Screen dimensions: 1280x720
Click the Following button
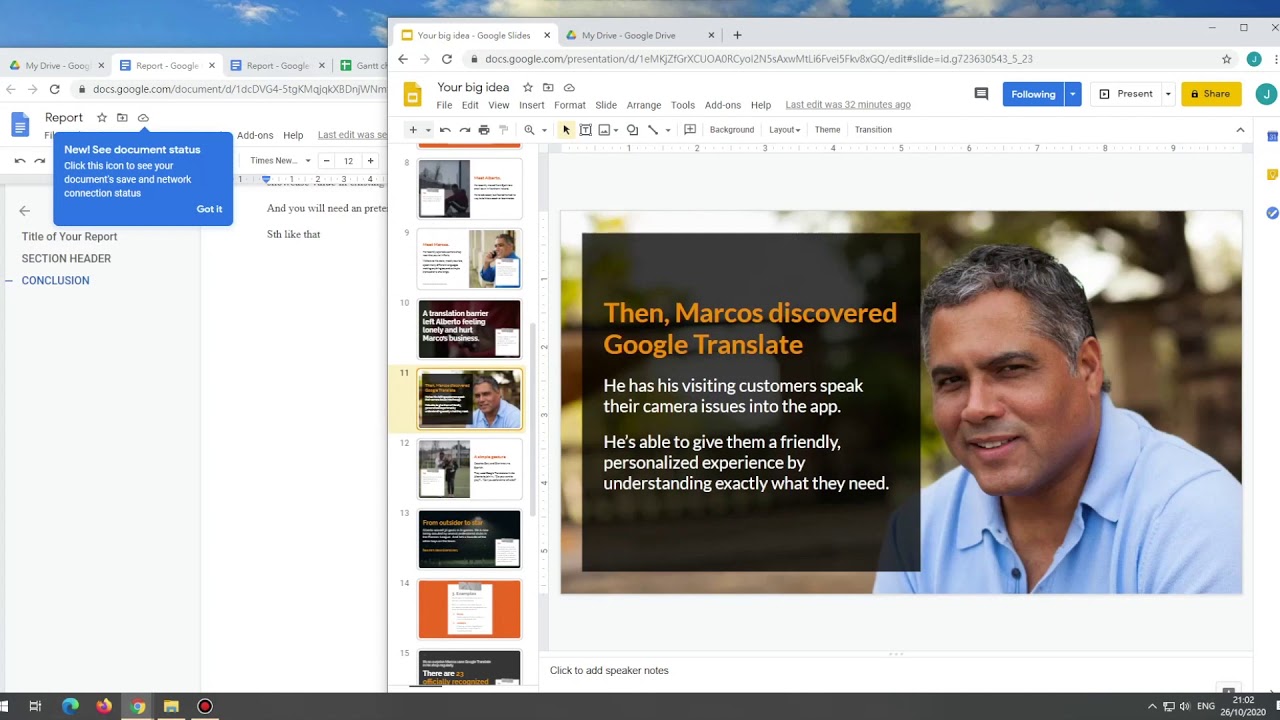[1033, 94]
